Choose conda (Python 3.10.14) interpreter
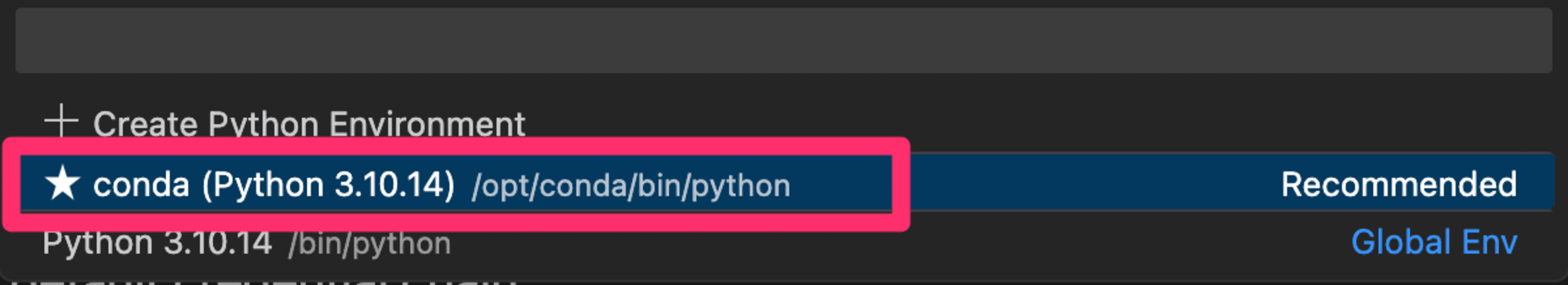 pyautogui.click(x=785, y=183)
